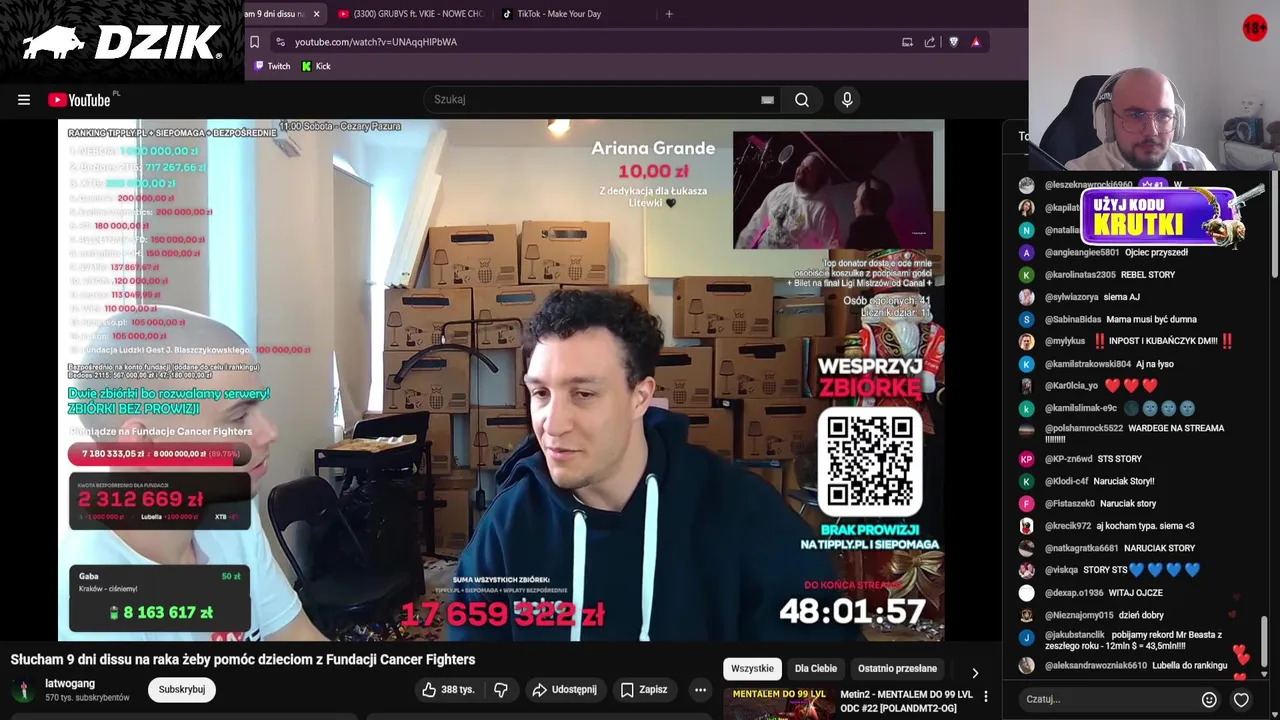This screenshot has width=1280, height=720.
Task: Click the video title Słucham 9 dni dissu
Action: 243,659
